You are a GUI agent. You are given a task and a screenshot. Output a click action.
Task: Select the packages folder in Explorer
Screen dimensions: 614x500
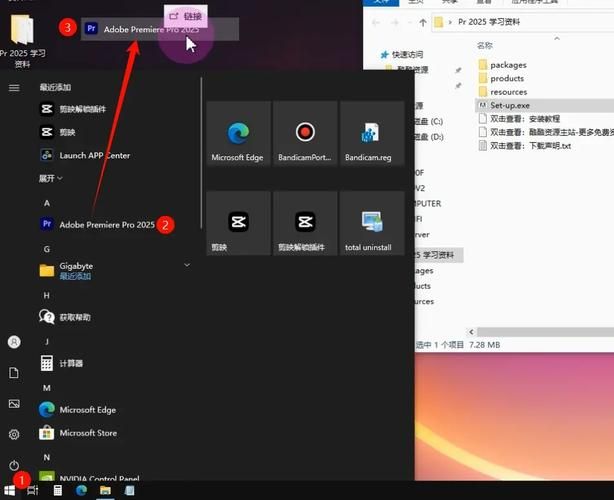pos(503,65)
